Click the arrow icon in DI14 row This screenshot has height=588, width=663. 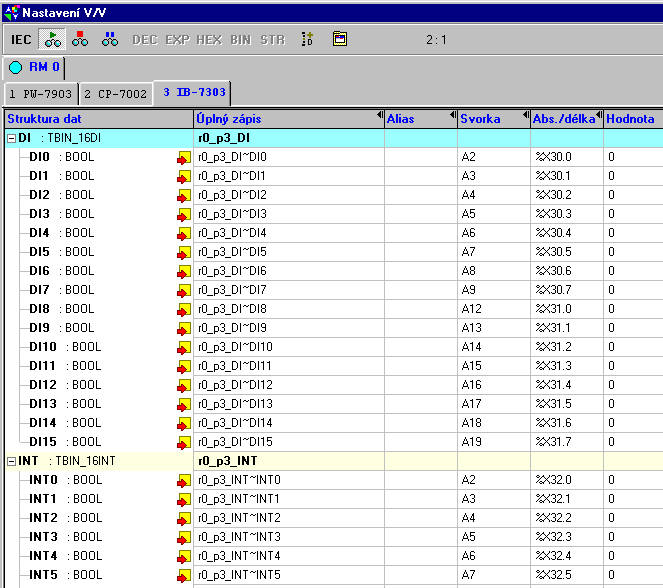(184, 424)
